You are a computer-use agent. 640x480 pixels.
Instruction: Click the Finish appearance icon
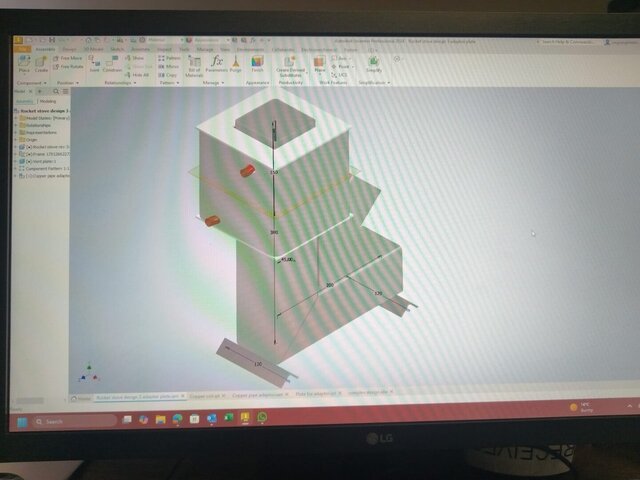pyautogui.click(x=257, y=64)
